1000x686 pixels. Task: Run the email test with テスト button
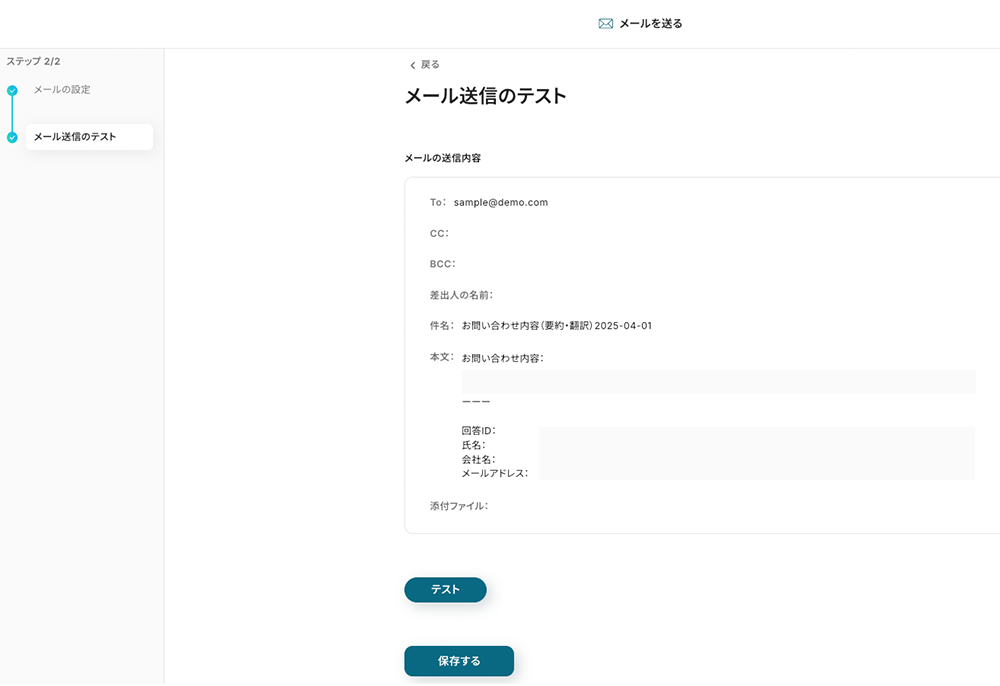[x=445, y=590]
